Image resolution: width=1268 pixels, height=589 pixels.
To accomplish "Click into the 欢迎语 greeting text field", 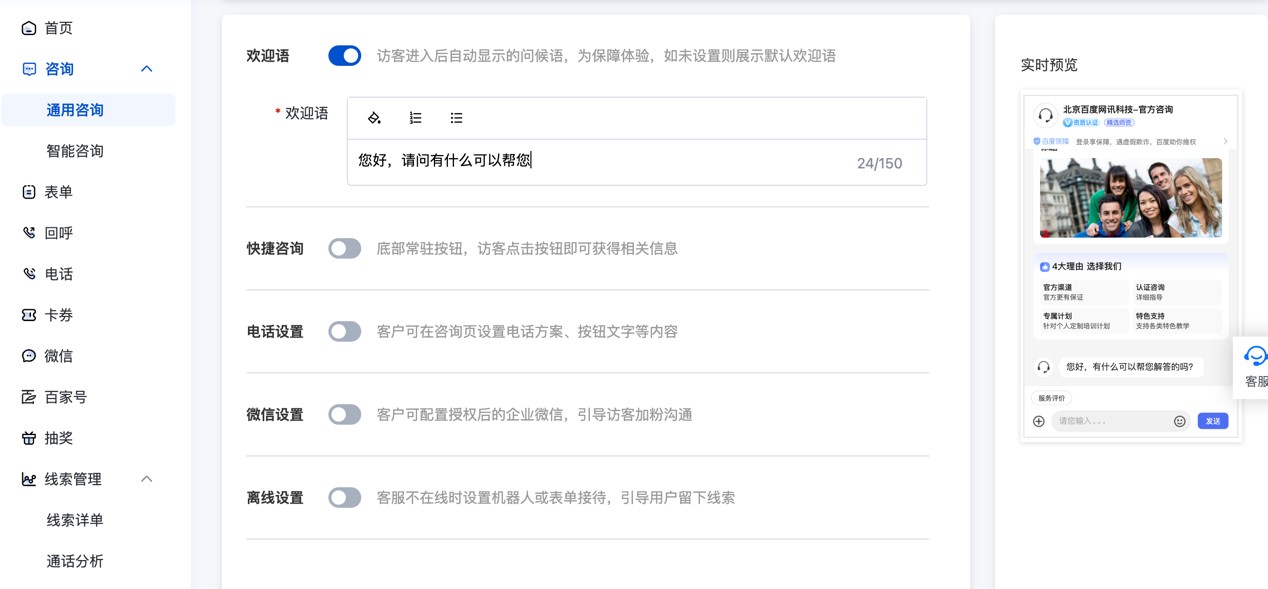I will pyautogui.click(x=600, y=161).
